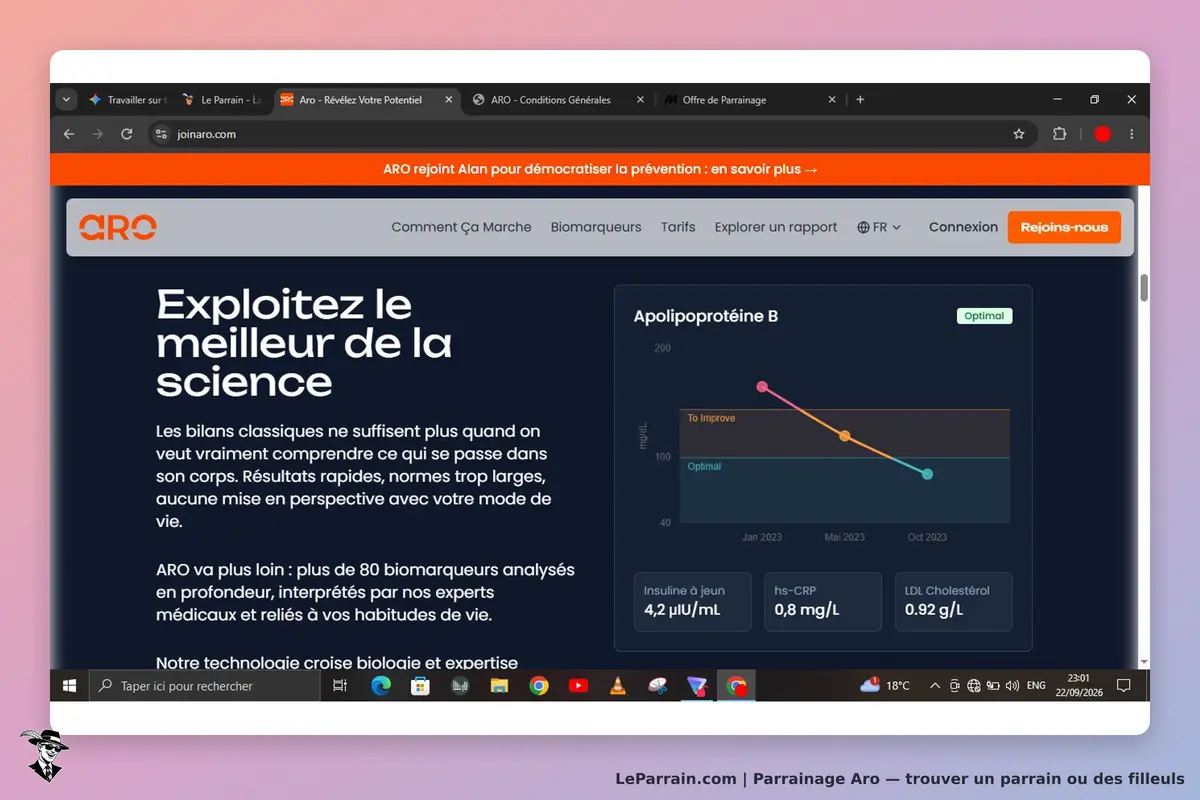The height and width of the screenshot is (800, 1200).
Task: Click the ENG language indicator
Action: tap(1036, 686)
